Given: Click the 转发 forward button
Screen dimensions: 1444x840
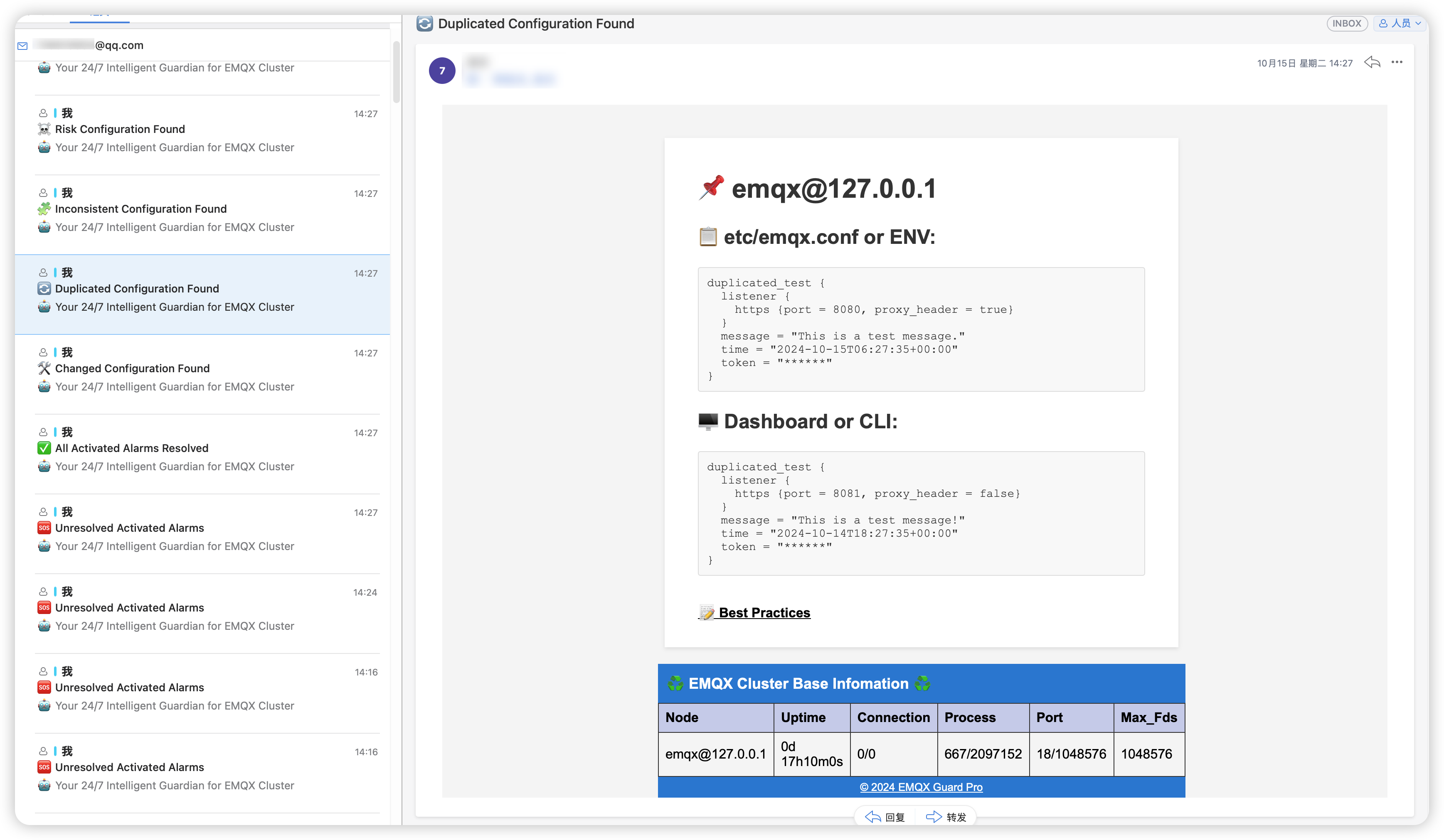Looking at the screenshot, I should pos(946,817).
